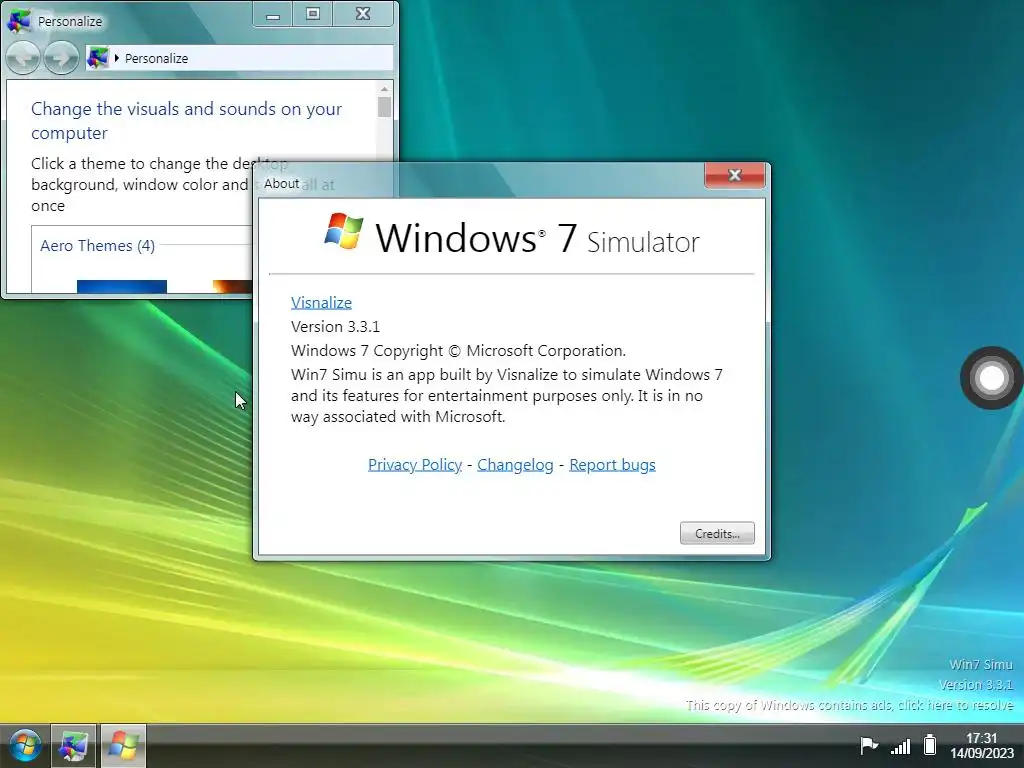Click the Personalize address bar icon
The image size is (1024, 768).
(98, 58)
